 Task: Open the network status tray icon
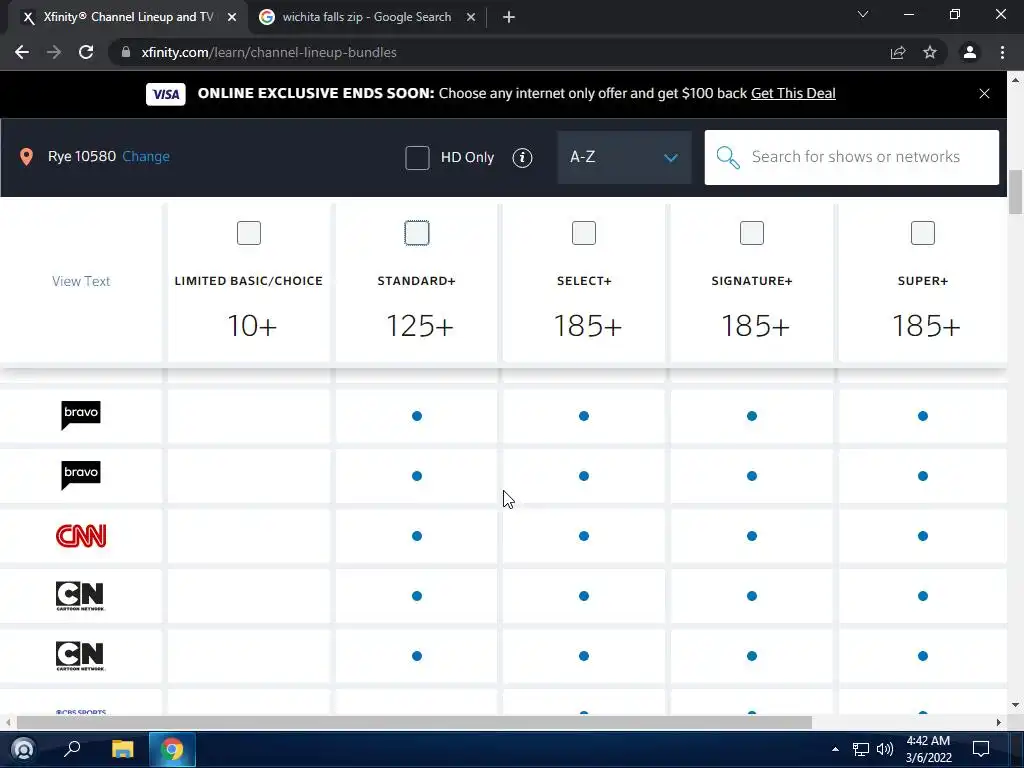[x=861, y=749]
